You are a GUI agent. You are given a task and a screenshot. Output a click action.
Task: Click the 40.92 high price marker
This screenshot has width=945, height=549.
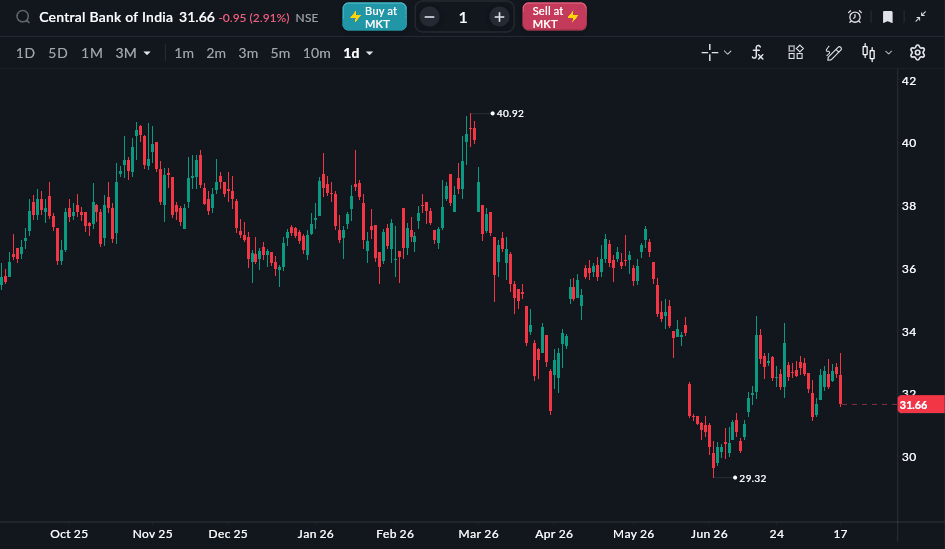(x=510, y=113)
